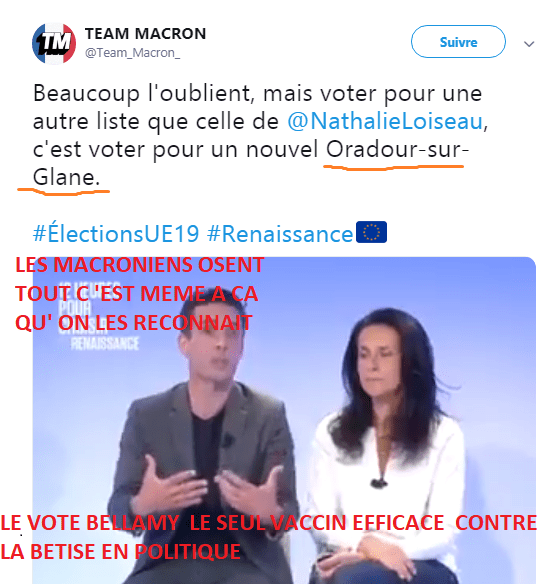Click the underlined word Glane
Screen dimensions: 554x584
66,177
